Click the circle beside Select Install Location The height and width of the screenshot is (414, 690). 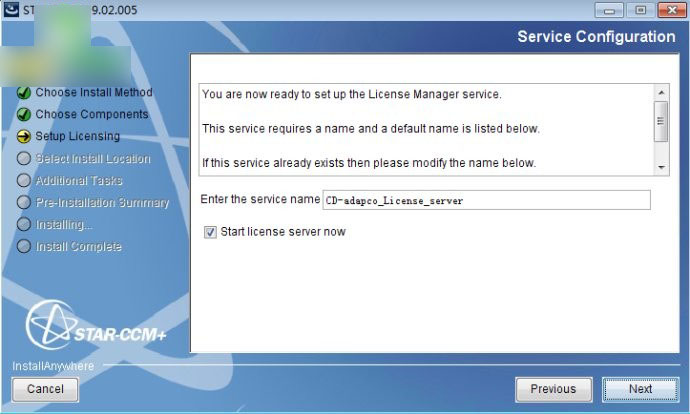coord(23,158)
